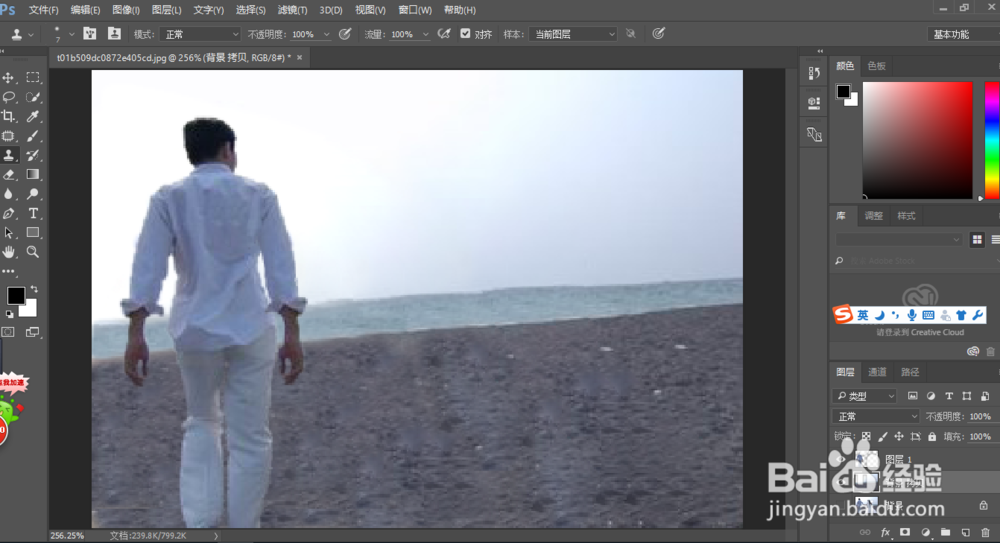Toggle type layer filter icon
The height and width of the screenshot is (543, 1000).
tap(949, 396)
